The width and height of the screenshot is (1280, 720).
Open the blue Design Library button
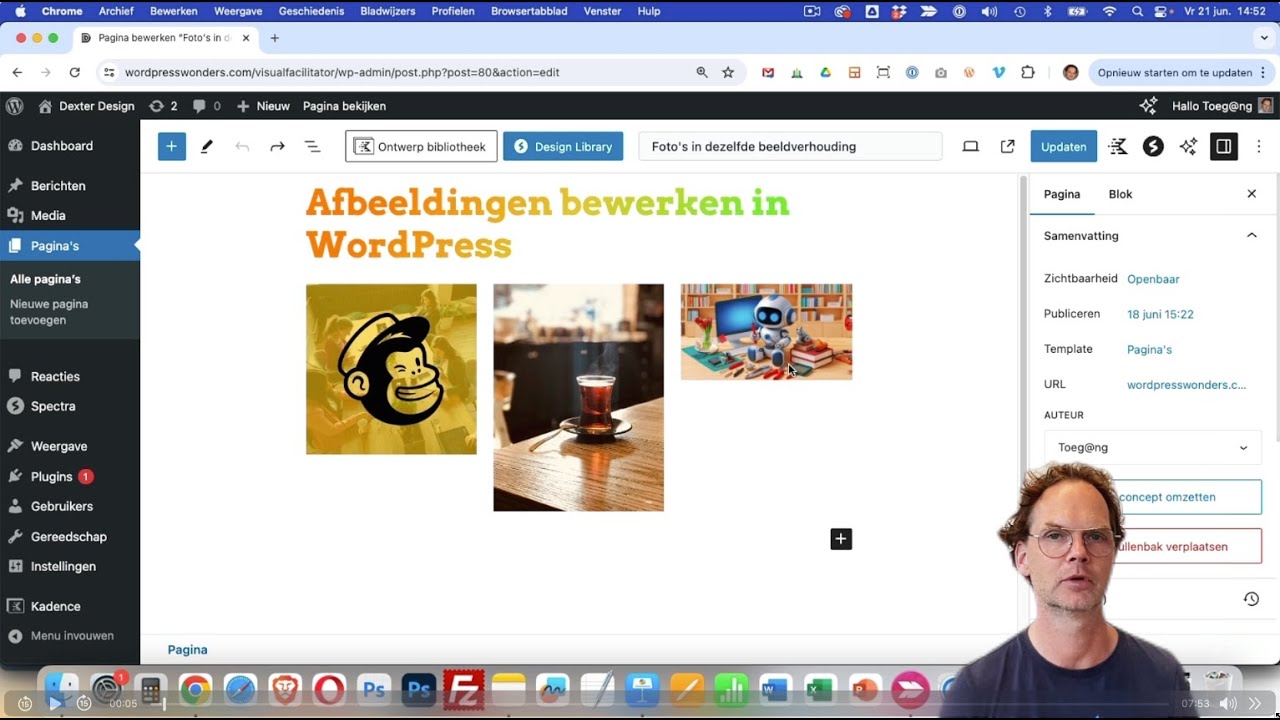563,146
